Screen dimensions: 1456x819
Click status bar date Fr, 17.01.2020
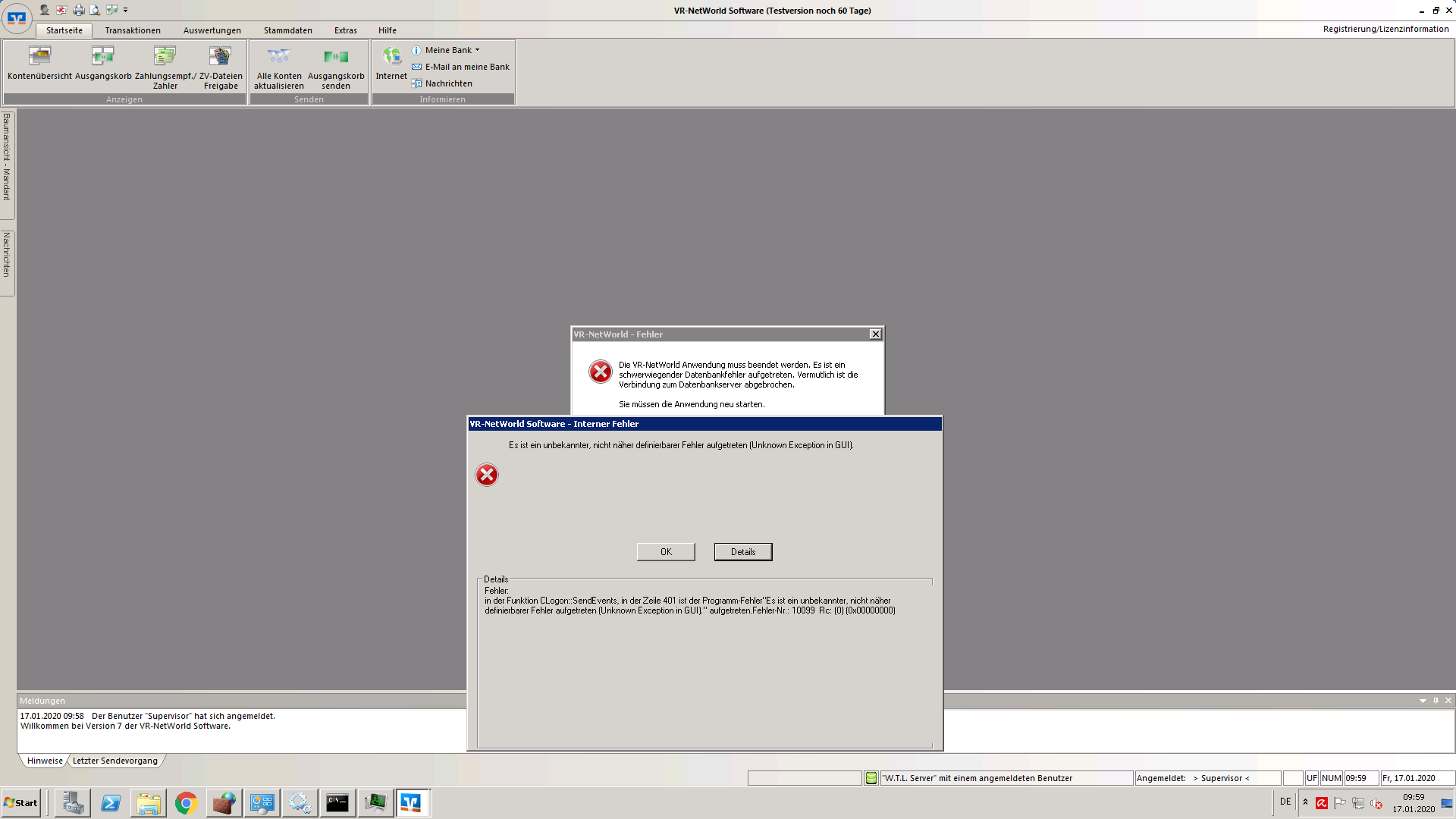coord(1417,778)
